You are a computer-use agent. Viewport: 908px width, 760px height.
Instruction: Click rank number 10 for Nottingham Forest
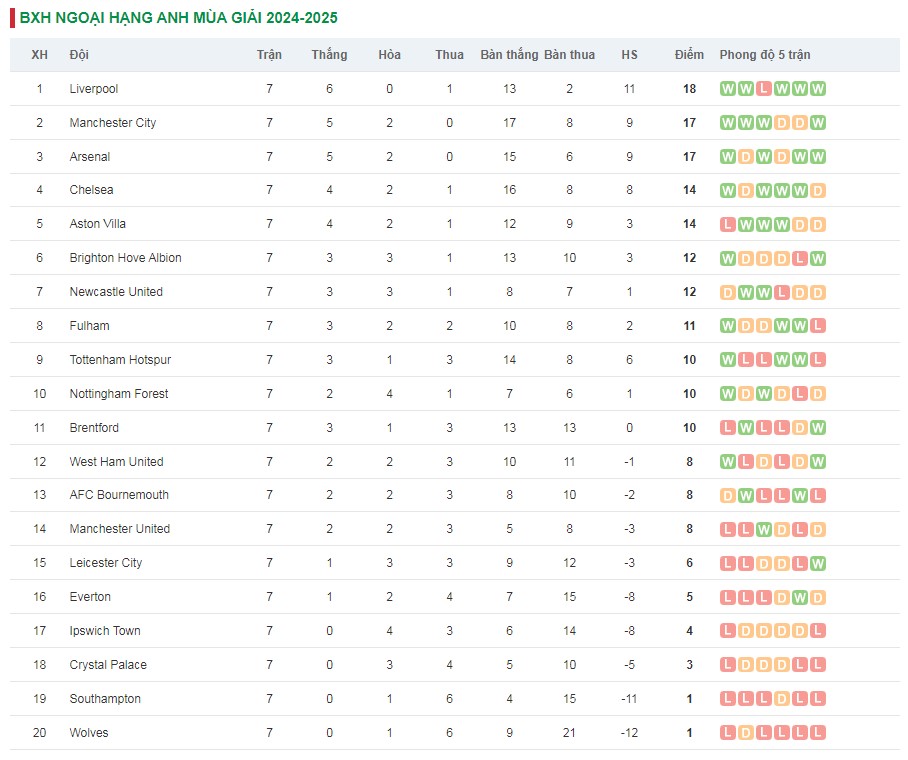[x=39, y=394]
